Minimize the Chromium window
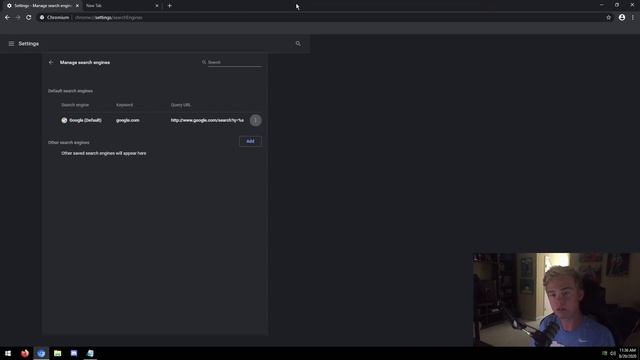 [x=602, y=5]
